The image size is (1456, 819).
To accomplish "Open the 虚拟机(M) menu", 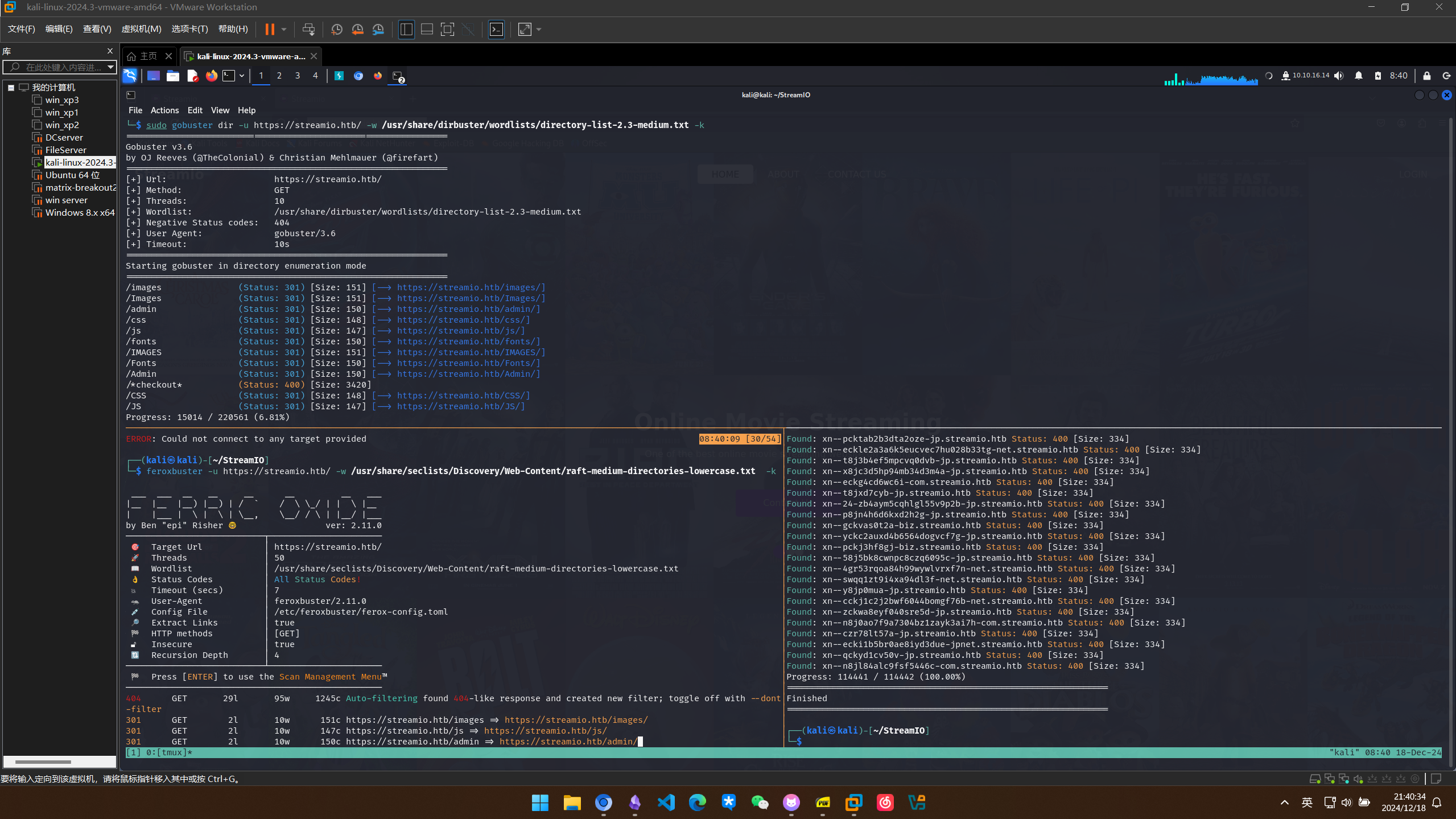I will coord(141,29).
